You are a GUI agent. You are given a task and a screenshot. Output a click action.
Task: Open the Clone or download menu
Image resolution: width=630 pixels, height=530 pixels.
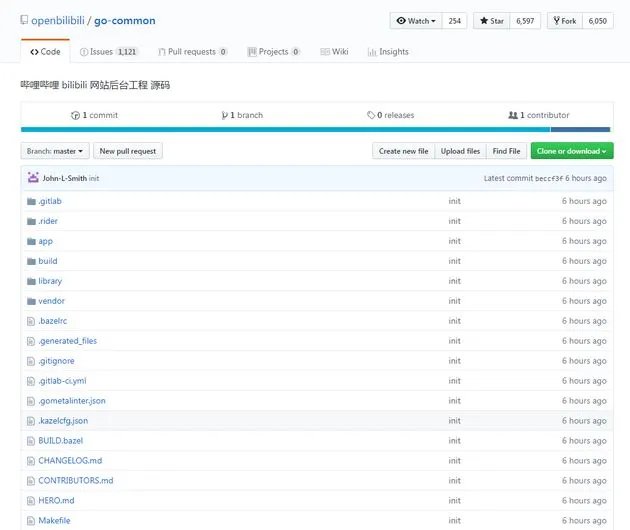[572, 151]
